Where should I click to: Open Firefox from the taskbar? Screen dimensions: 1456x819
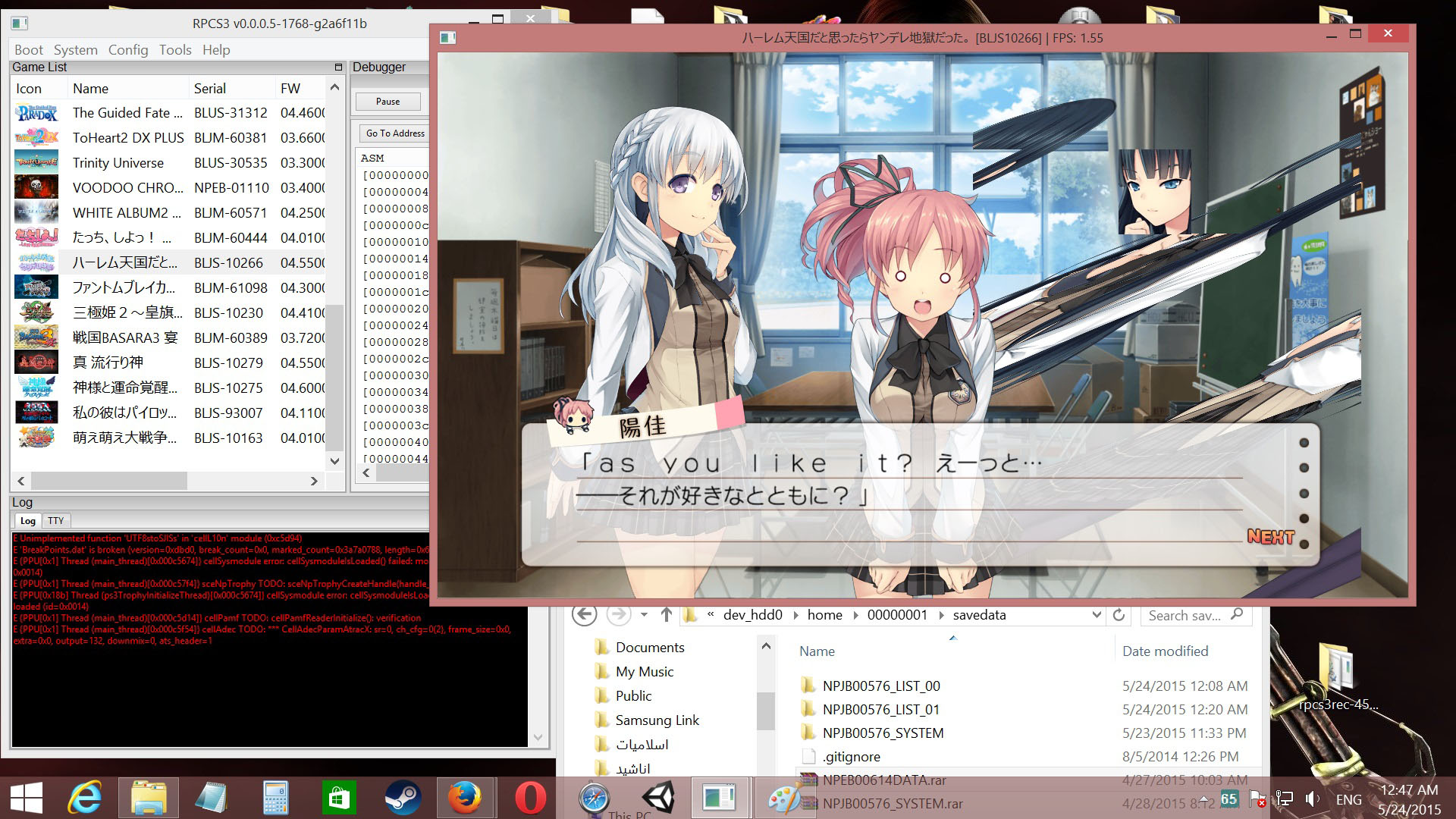(x=465, y=798)
